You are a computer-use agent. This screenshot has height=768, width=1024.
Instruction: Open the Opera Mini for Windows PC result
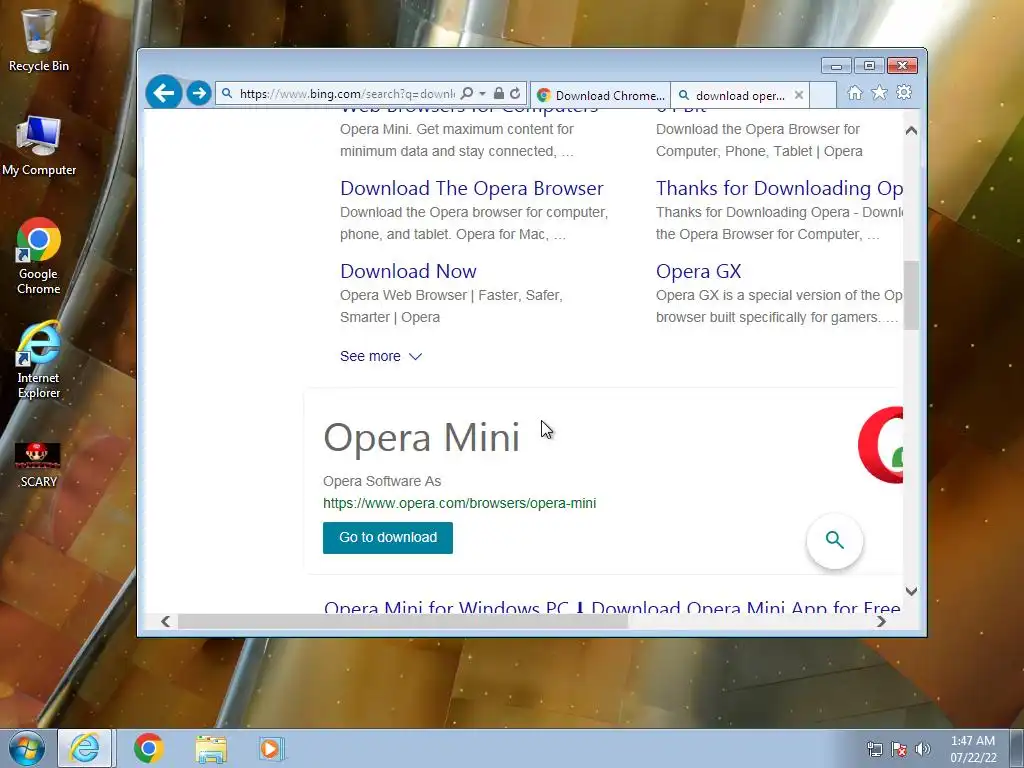pos(612,607)
